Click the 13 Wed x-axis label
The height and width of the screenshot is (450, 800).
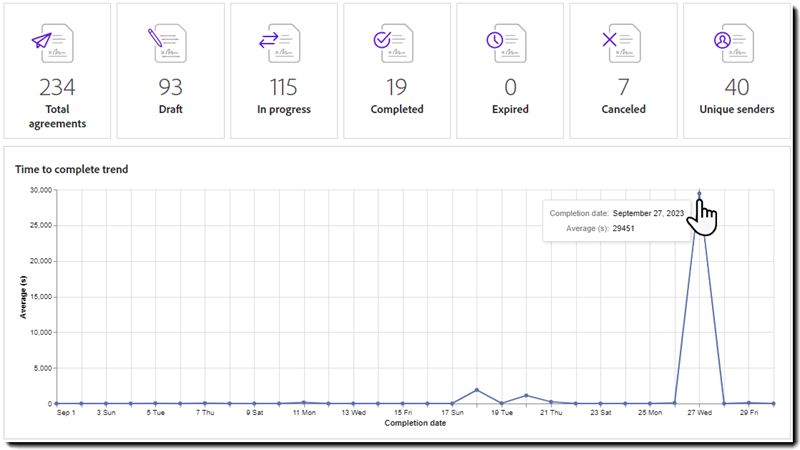tap(353, 413)
